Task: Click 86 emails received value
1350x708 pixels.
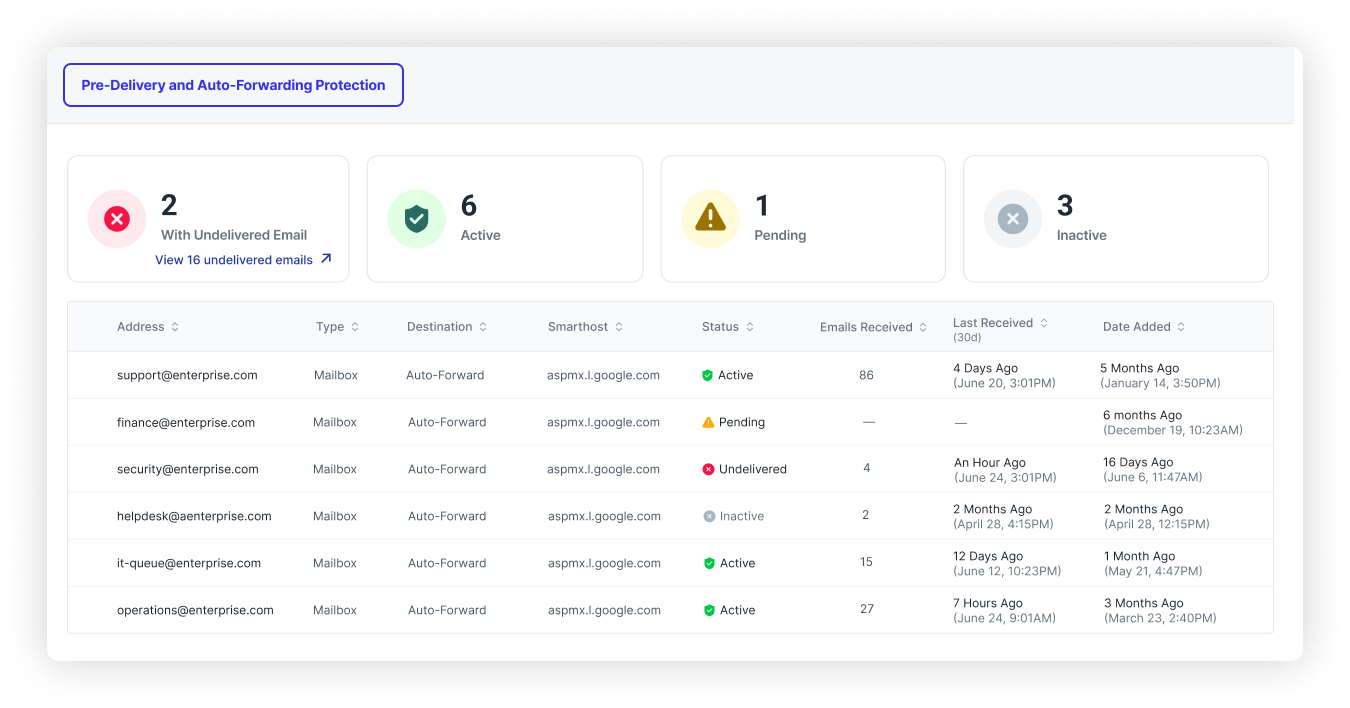Action: click(x=866, y=375)
